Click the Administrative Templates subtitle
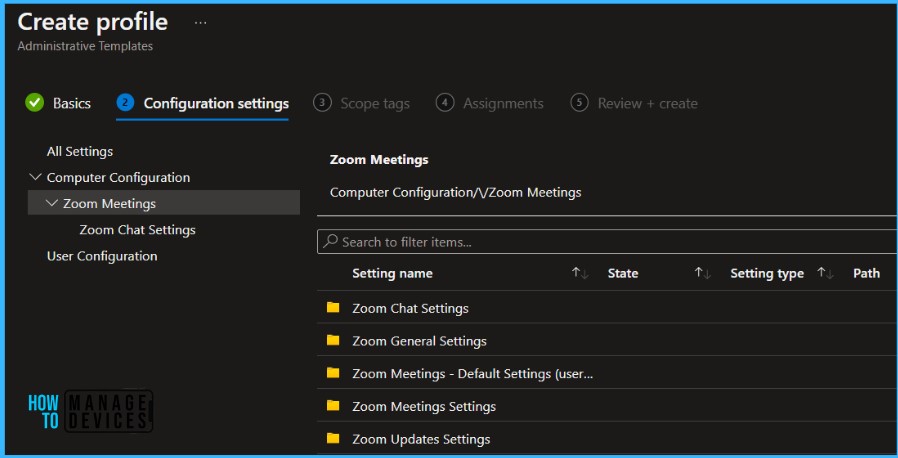The image size is (898, 458). [85, 46]
